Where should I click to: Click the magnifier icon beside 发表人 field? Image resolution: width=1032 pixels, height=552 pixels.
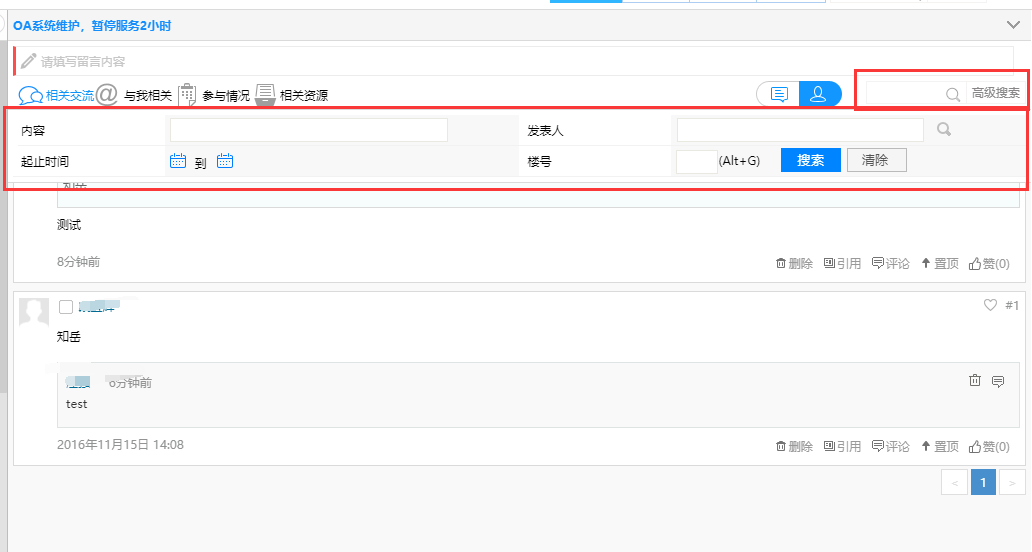943,129
